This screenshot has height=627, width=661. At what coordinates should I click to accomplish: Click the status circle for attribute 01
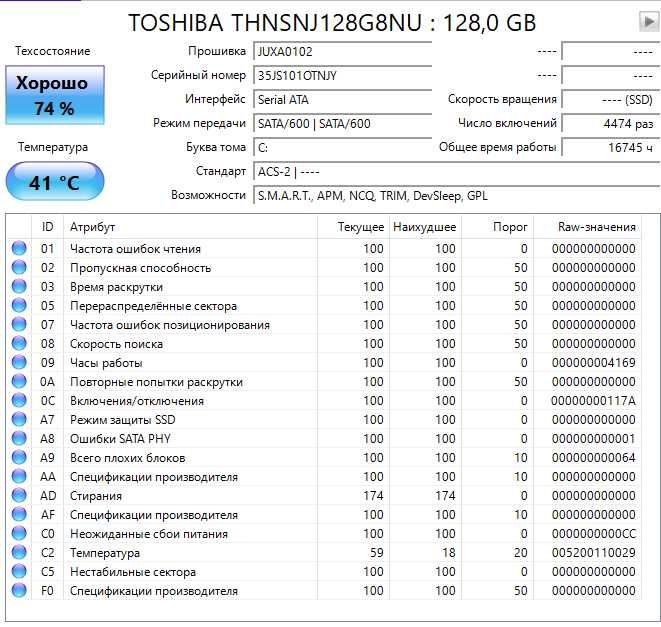19,248
